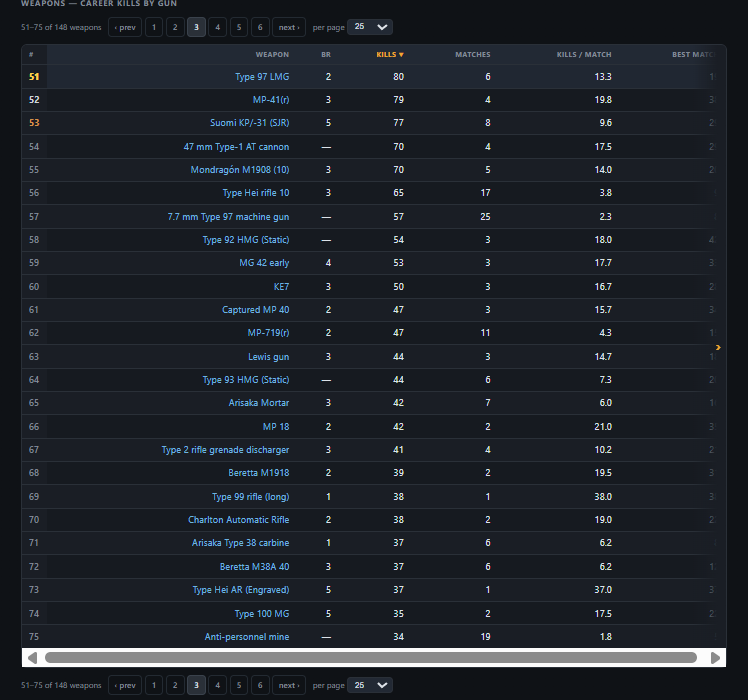Sort by the BR column header

(326, 54)
